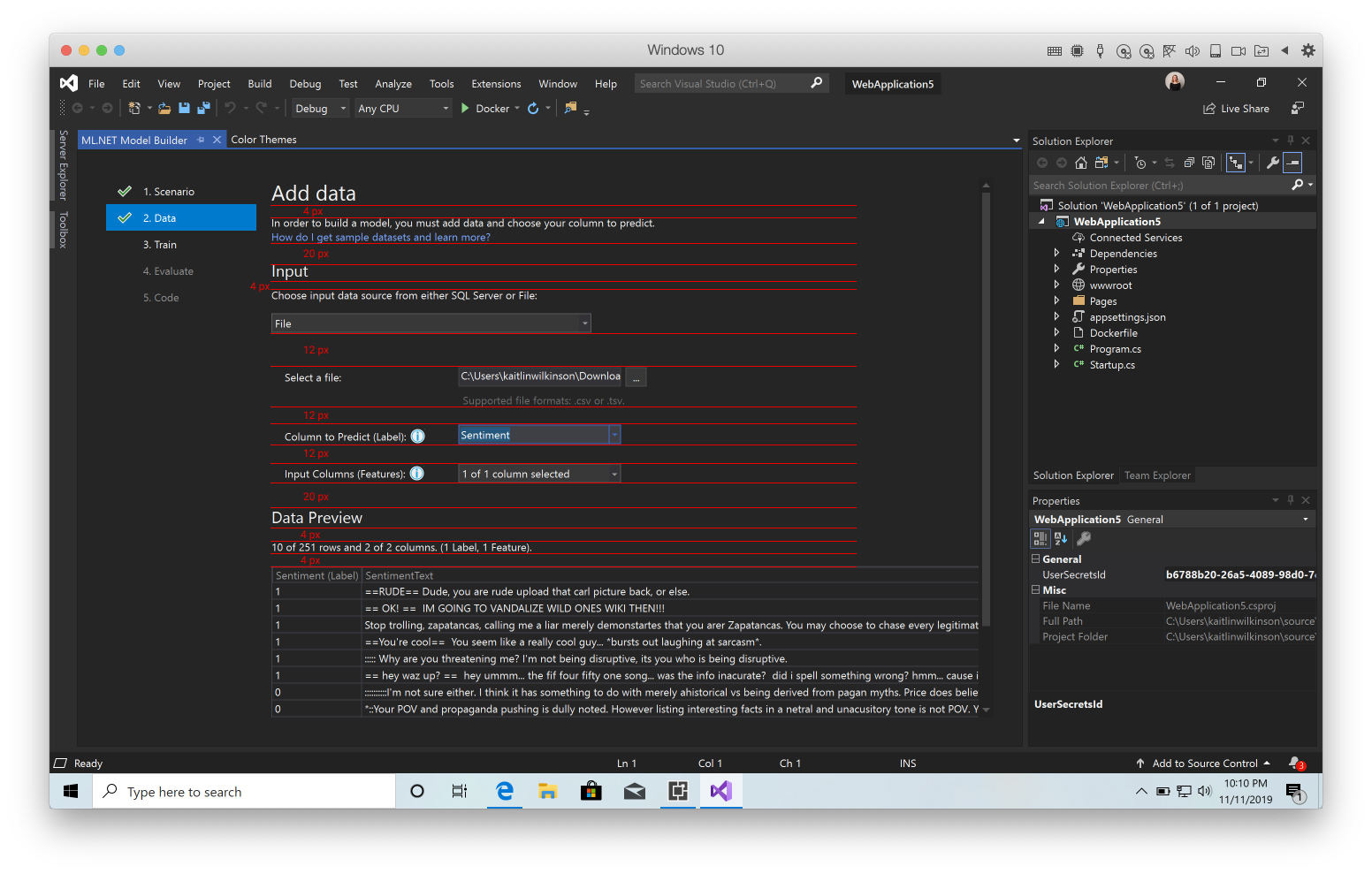The height and width of the screenshot is (874, 1372).
Task: Switch to the Team Explorer tab
Action: click(x=1157, y=475)
